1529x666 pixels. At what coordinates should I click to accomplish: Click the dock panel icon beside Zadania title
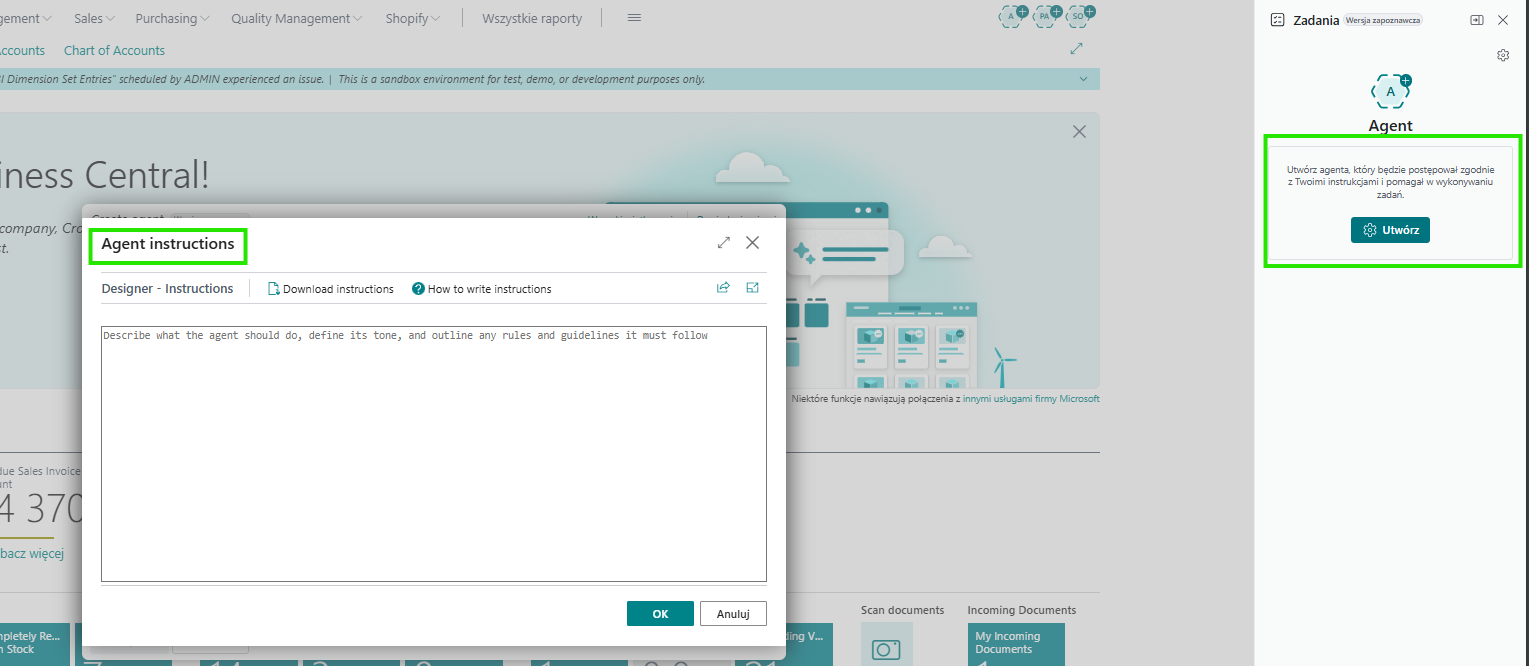click(x=1476, y=20)
